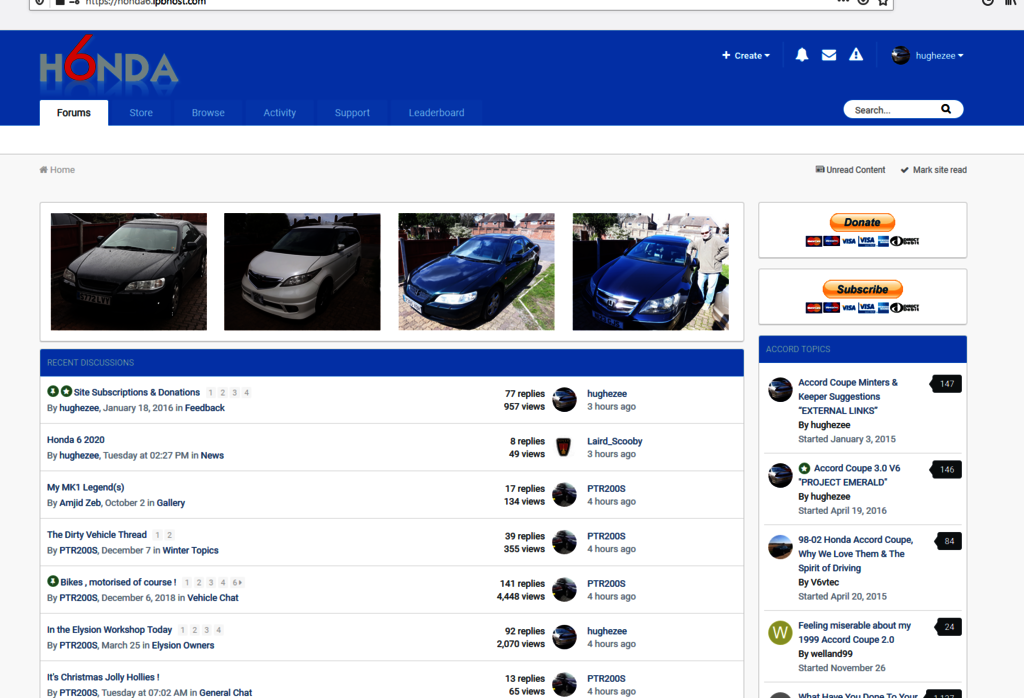Open the messages envelope icon
Screen dimensions: 1024x698
point(829,55)
